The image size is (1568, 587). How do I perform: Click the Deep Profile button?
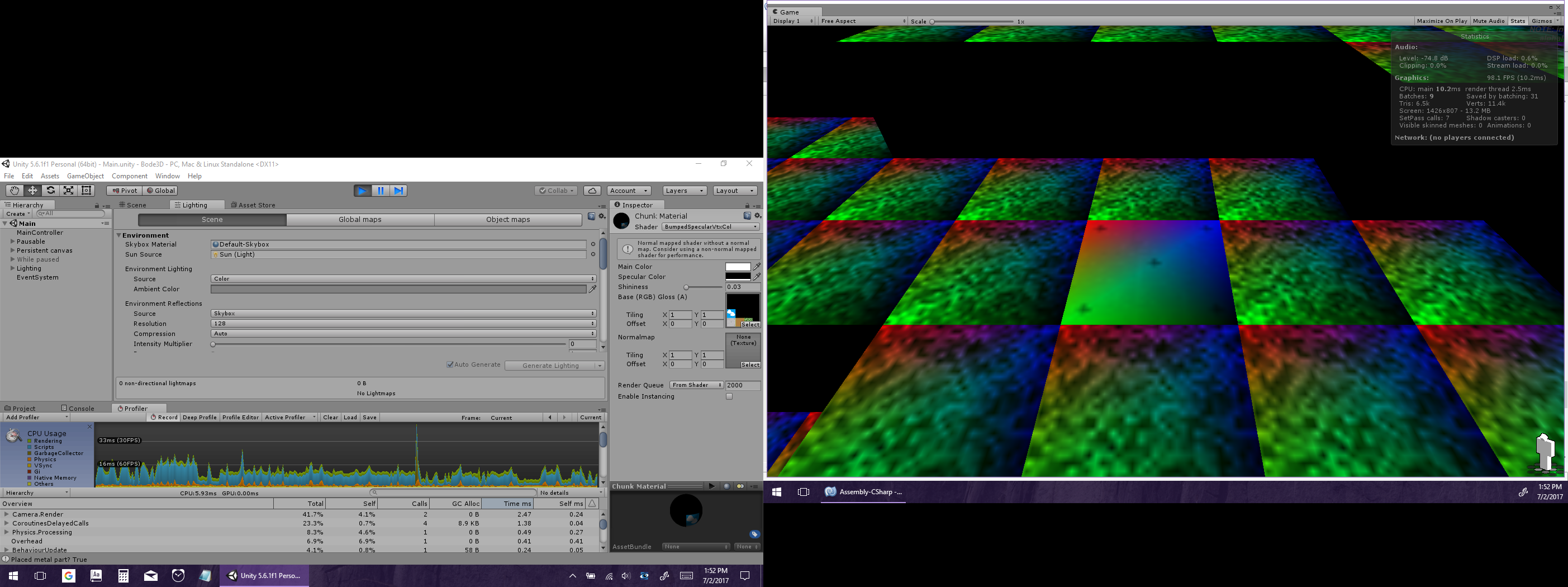pos(199,418)
